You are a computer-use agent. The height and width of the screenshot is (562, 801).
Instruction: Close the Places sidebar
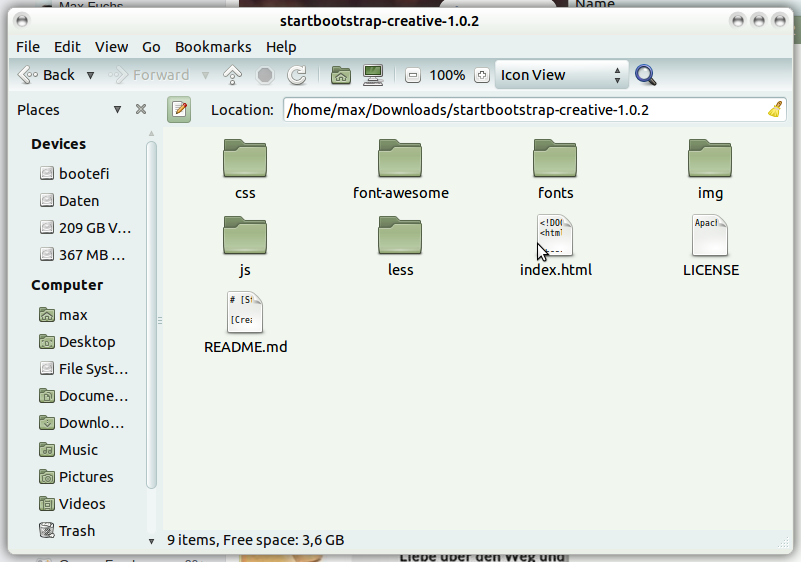[141, 109]
